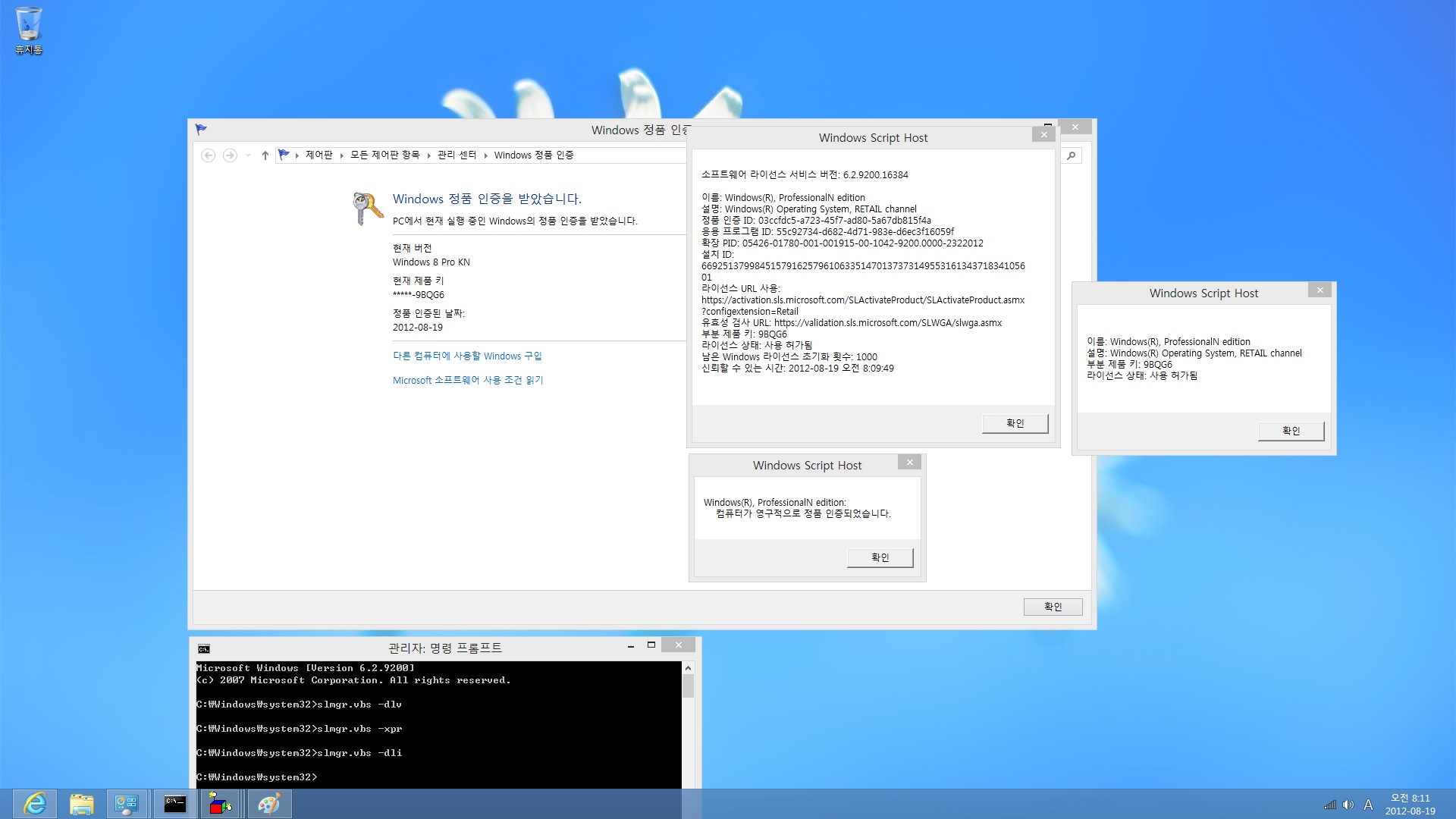The height and width of the screenshot is (819, 1456).
Task: Open 'Microsoft 소프트웨어 사용 조건 읽기' link
Action: 468,380
